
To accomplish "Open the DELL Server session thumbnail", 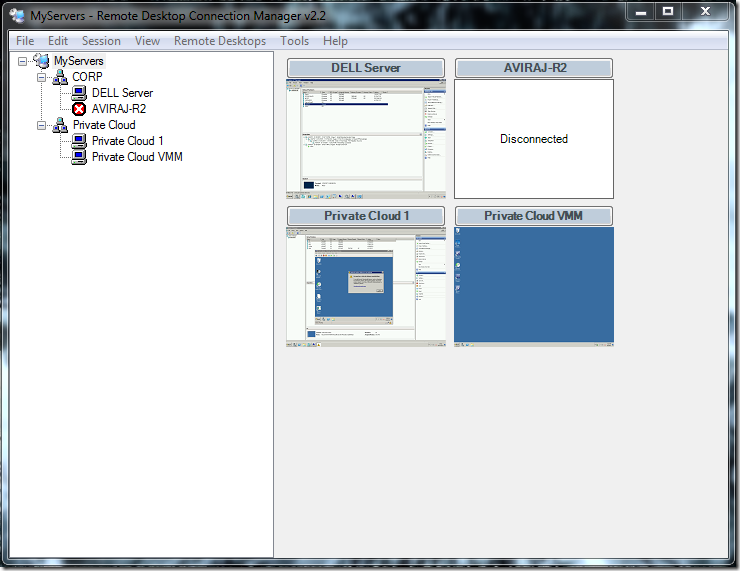I will pyautogui.click(x=366, y=139).
